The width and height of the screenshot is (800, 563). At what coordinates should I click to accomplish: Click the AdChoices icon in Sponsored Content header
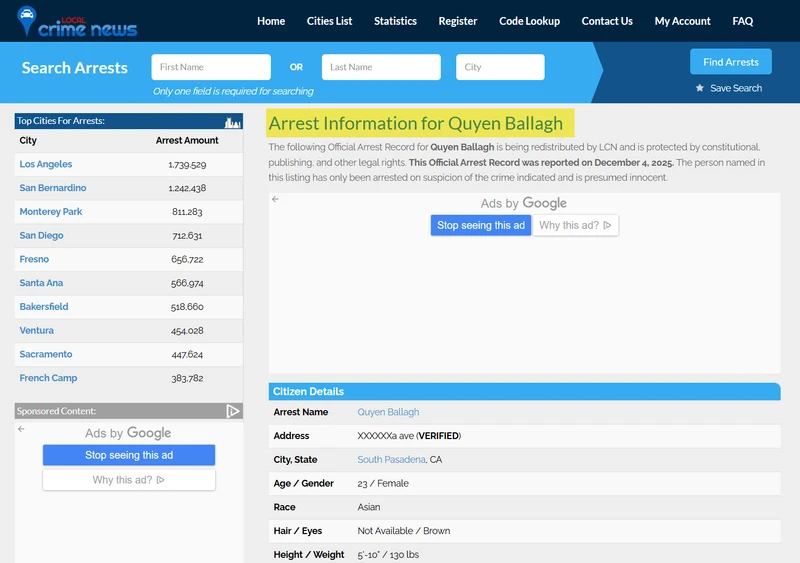pyautogui.click(x=233, y=411)
